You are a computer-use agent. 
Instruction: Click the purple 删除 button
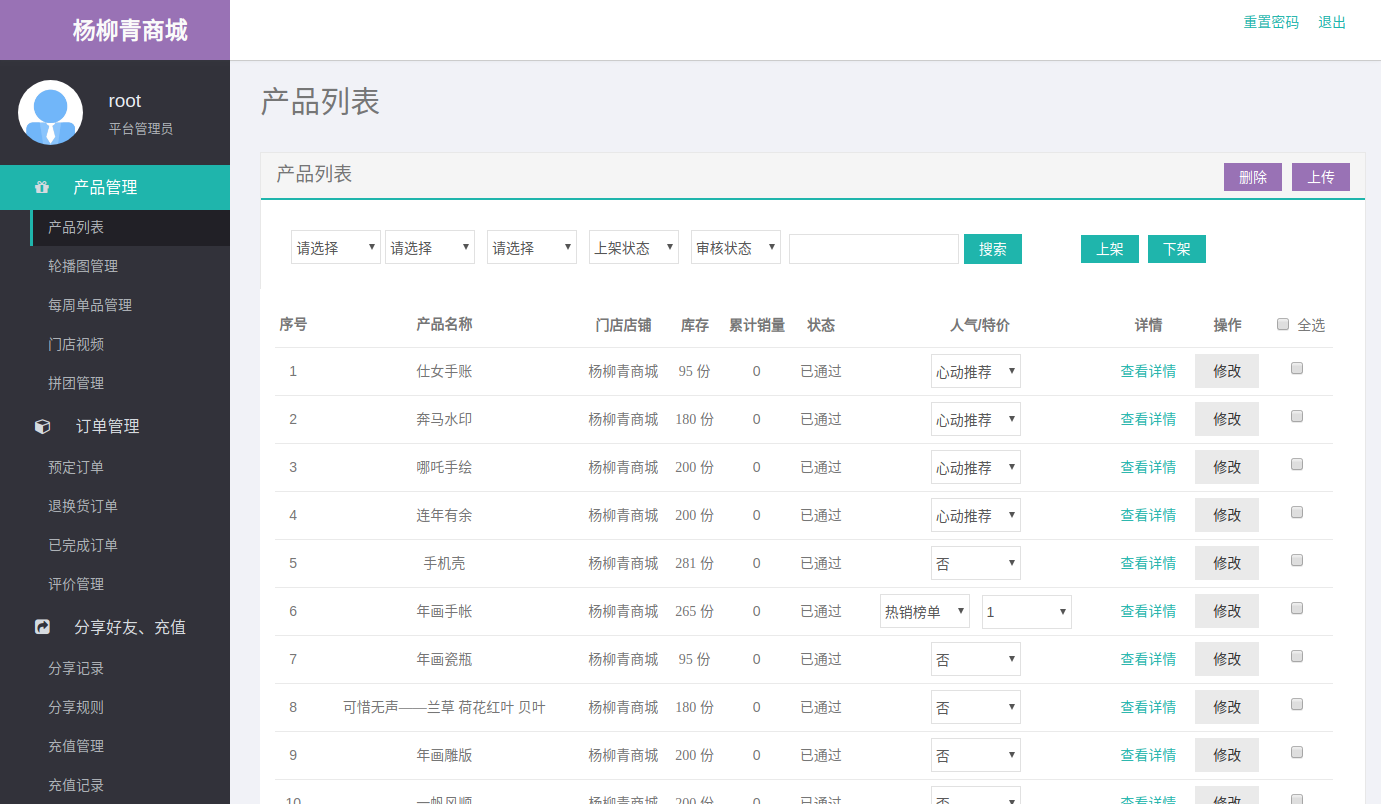pos(1252,177)
